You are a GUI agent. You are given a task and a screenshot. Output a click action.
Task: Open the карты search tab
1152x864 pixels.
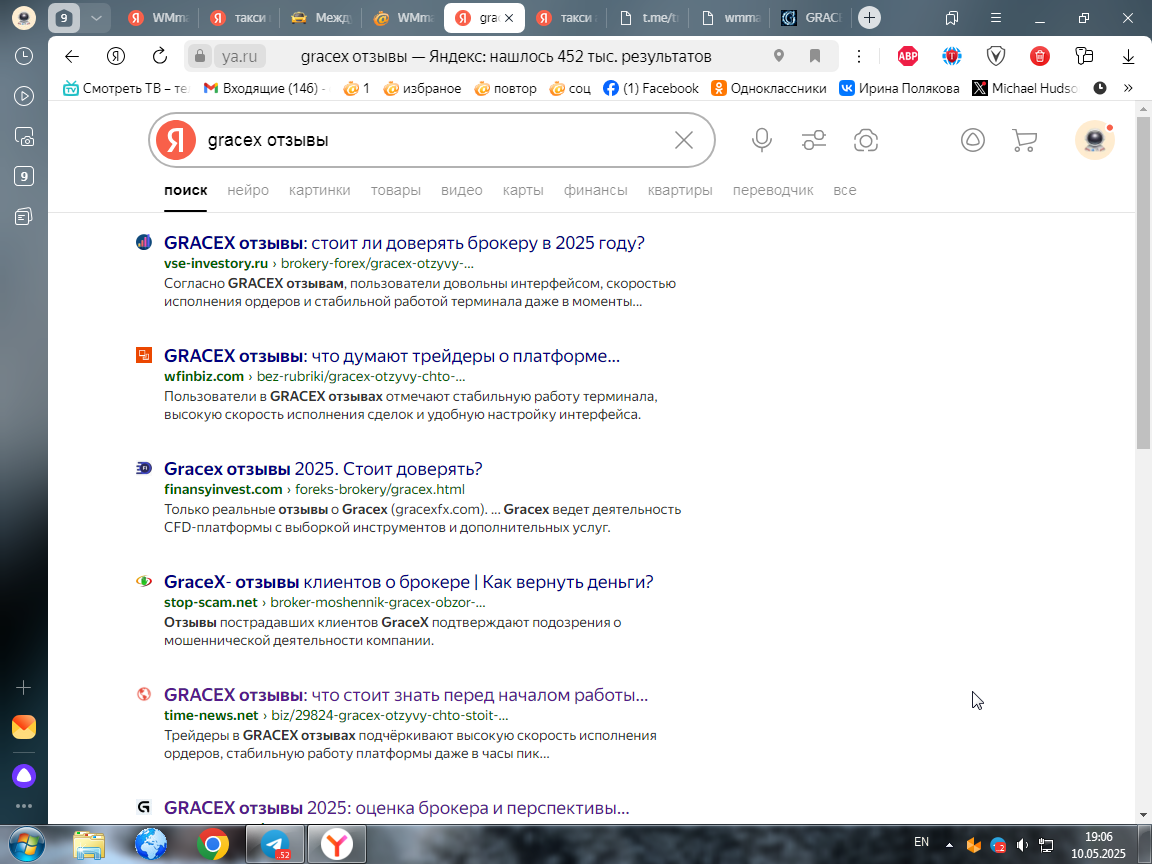click(x=523, y=190)
